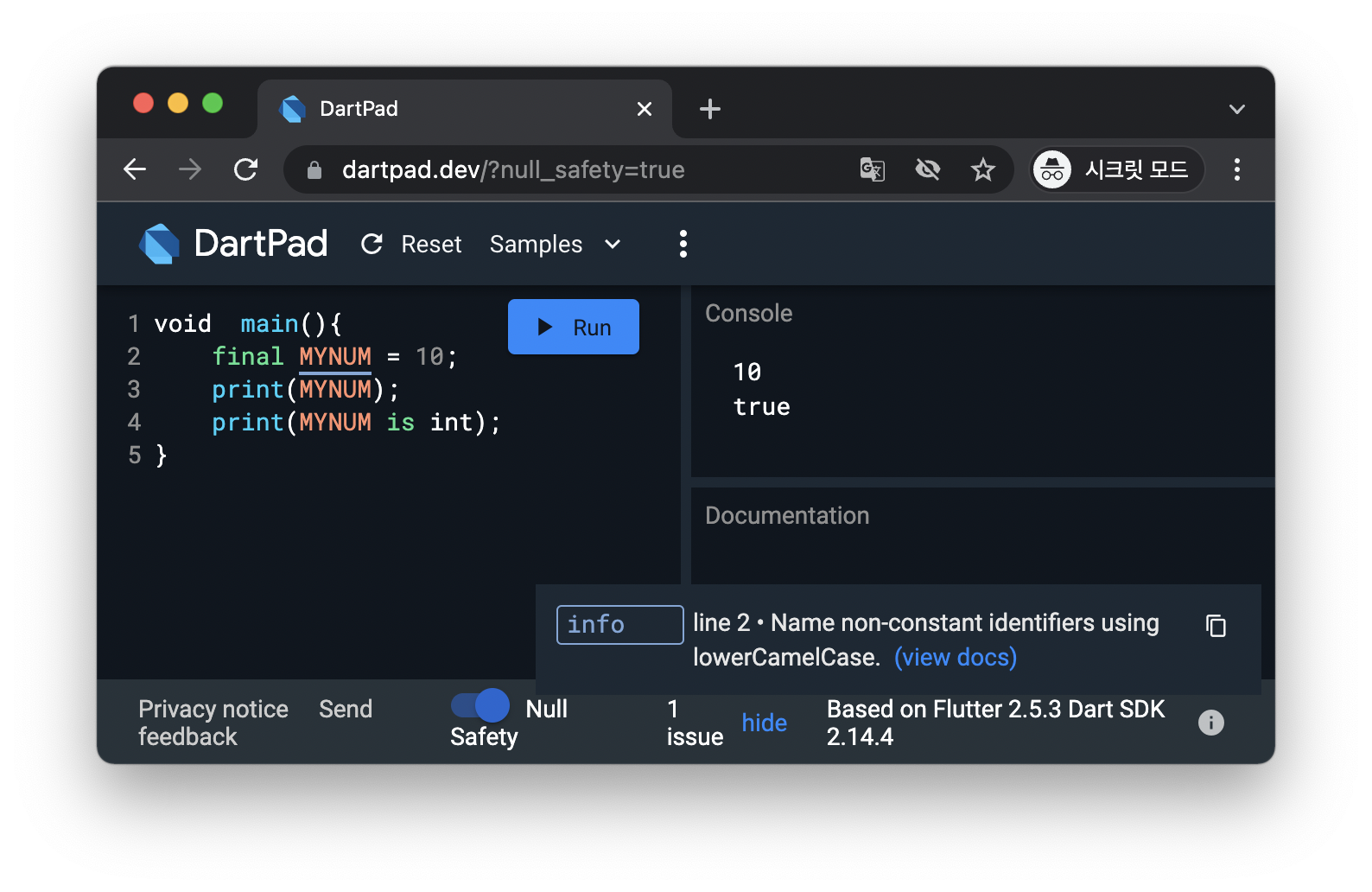The width and height of the screenshot is (1372, 892).
Task: Click the macOS yellow minimize button
Action: click(x=178, y=103)
